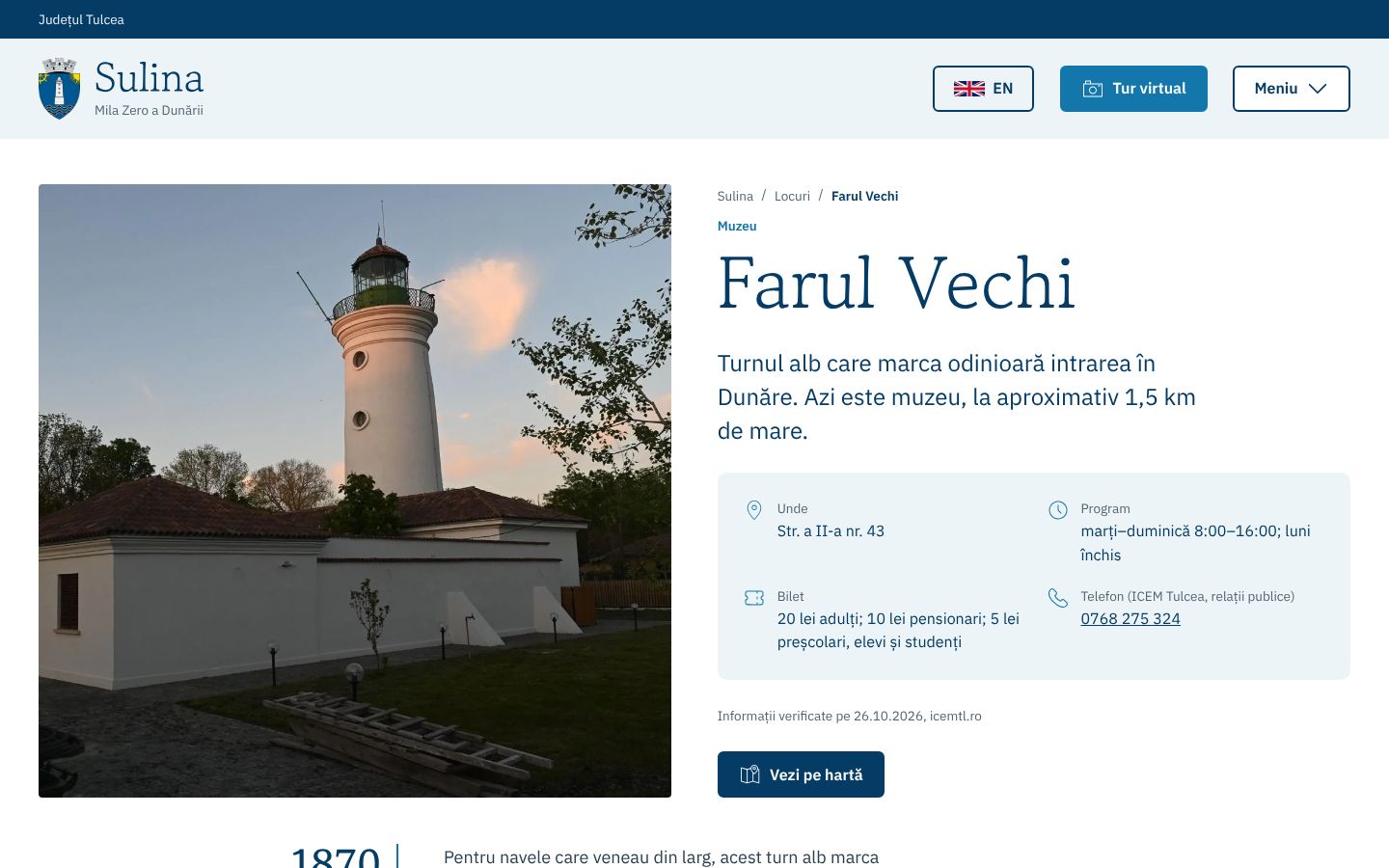Open the Tur virtual button
1389x868 pixels.
tap(1133, 89)
